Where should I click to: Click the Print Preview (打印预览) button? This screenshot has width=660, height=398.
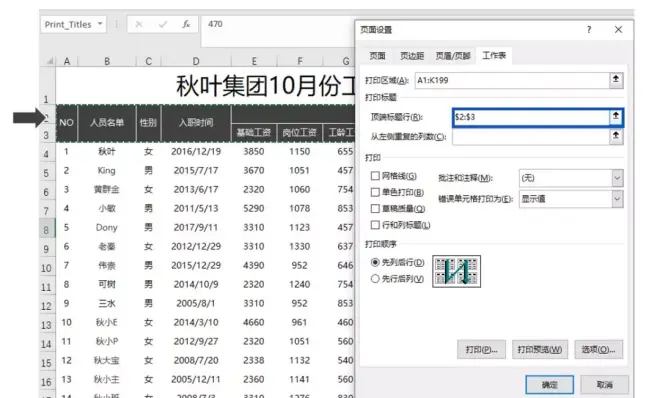tap(540, 349)
